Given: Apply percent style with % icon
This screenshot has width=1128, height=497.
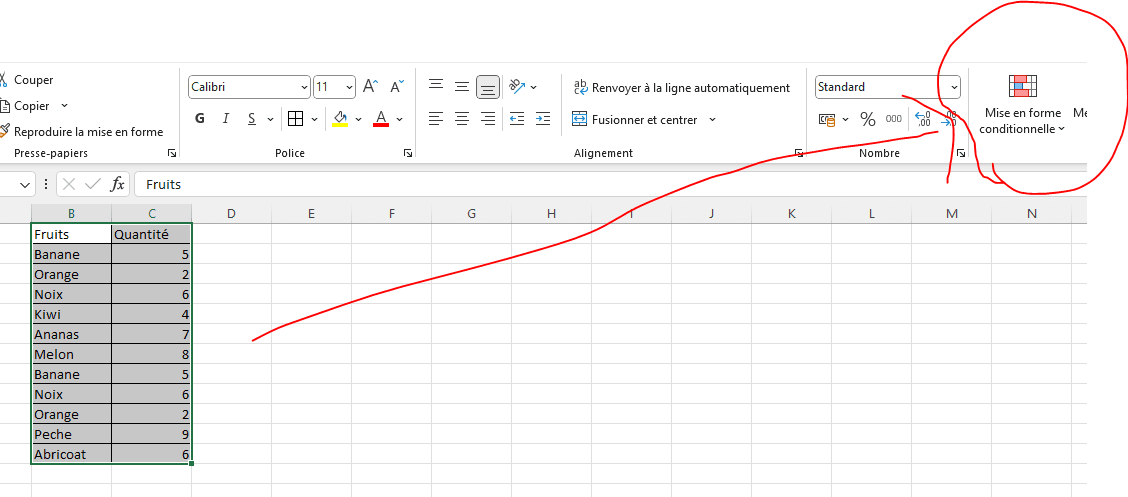Looking at the screenshot, I should point(867,119).
